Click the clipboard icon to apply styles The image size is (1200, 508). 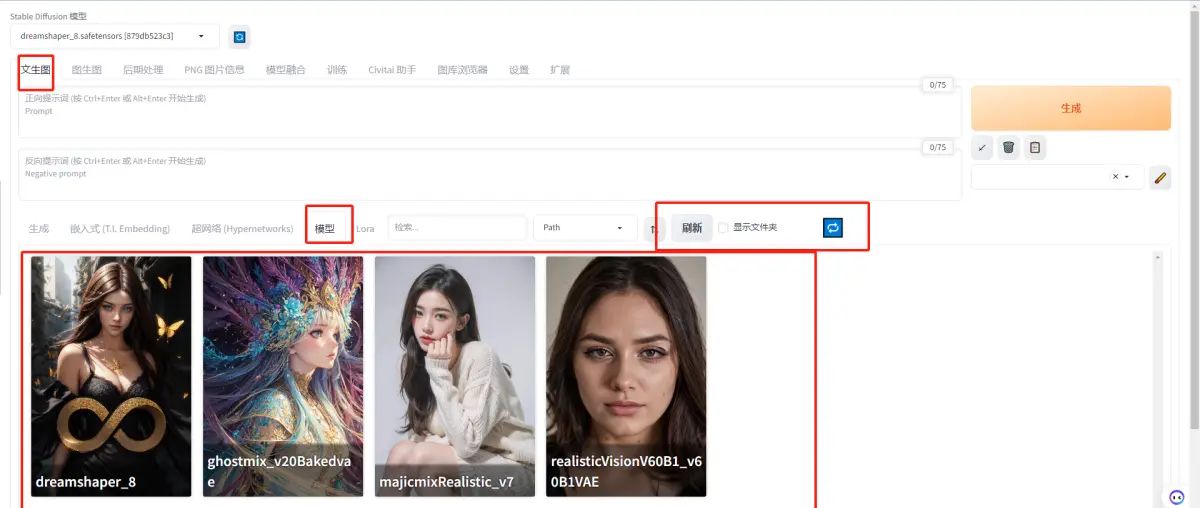point(1035,148)
